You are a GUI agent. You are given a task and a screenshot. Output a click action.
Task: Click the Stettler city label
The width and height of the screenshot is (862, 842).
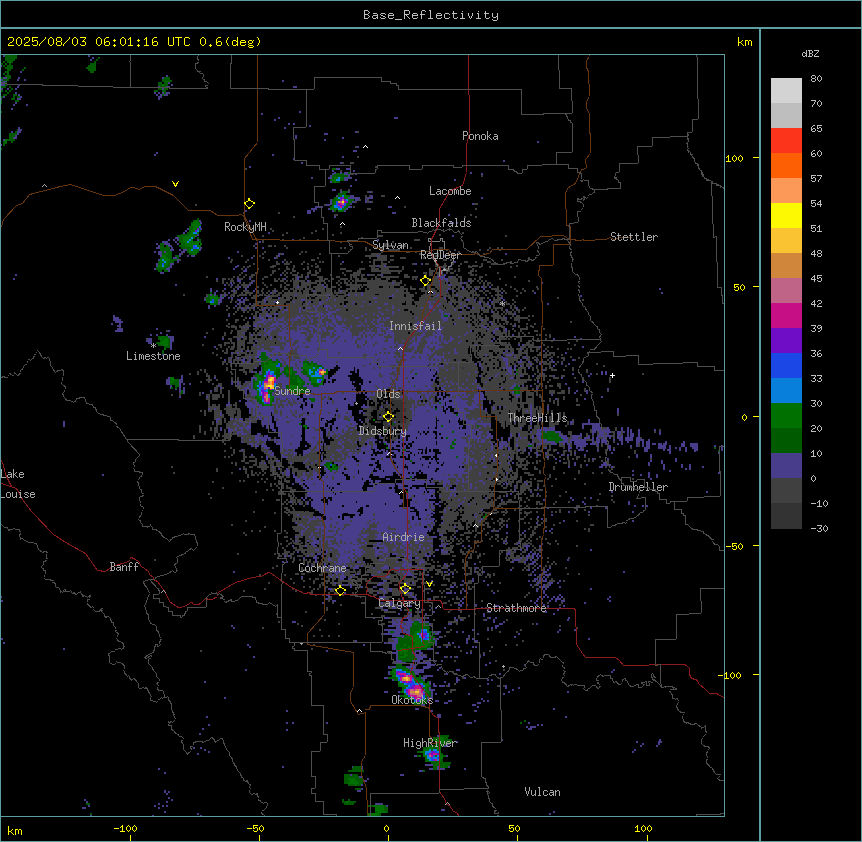point(634,237)
